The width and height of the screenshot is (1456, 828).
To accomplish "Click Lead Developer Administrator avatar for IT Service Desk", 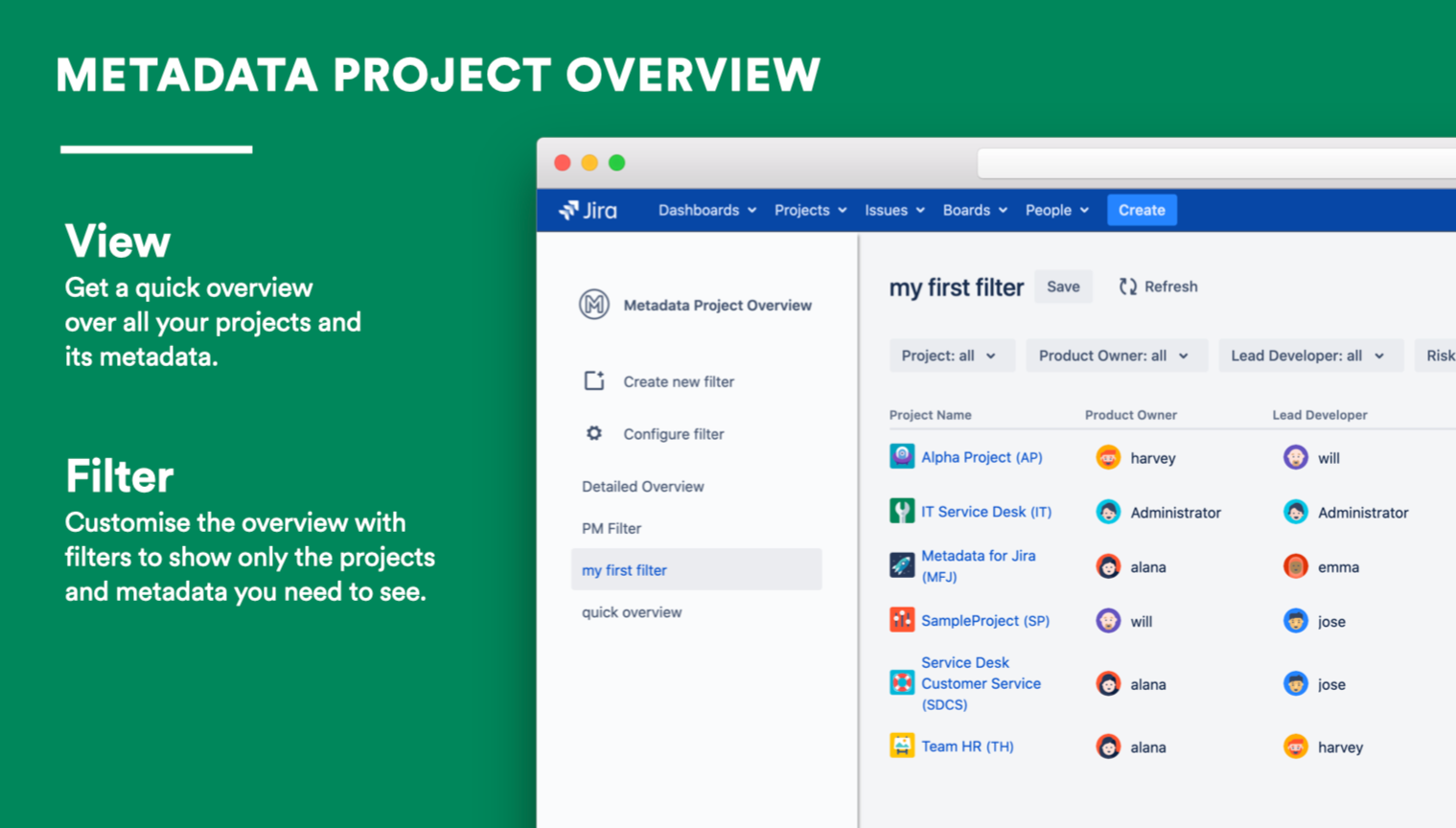I will pyautogui.click(x=1296, y=512).
